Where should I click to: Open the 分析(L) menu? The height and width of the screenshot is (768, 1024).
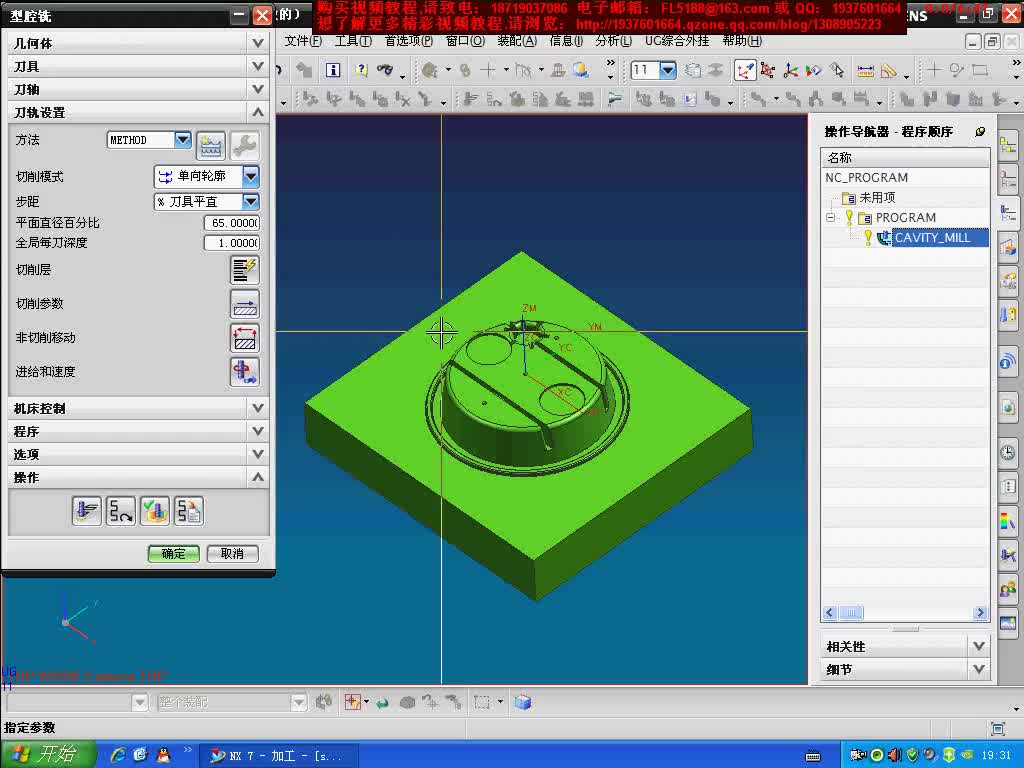pos(613,41)
